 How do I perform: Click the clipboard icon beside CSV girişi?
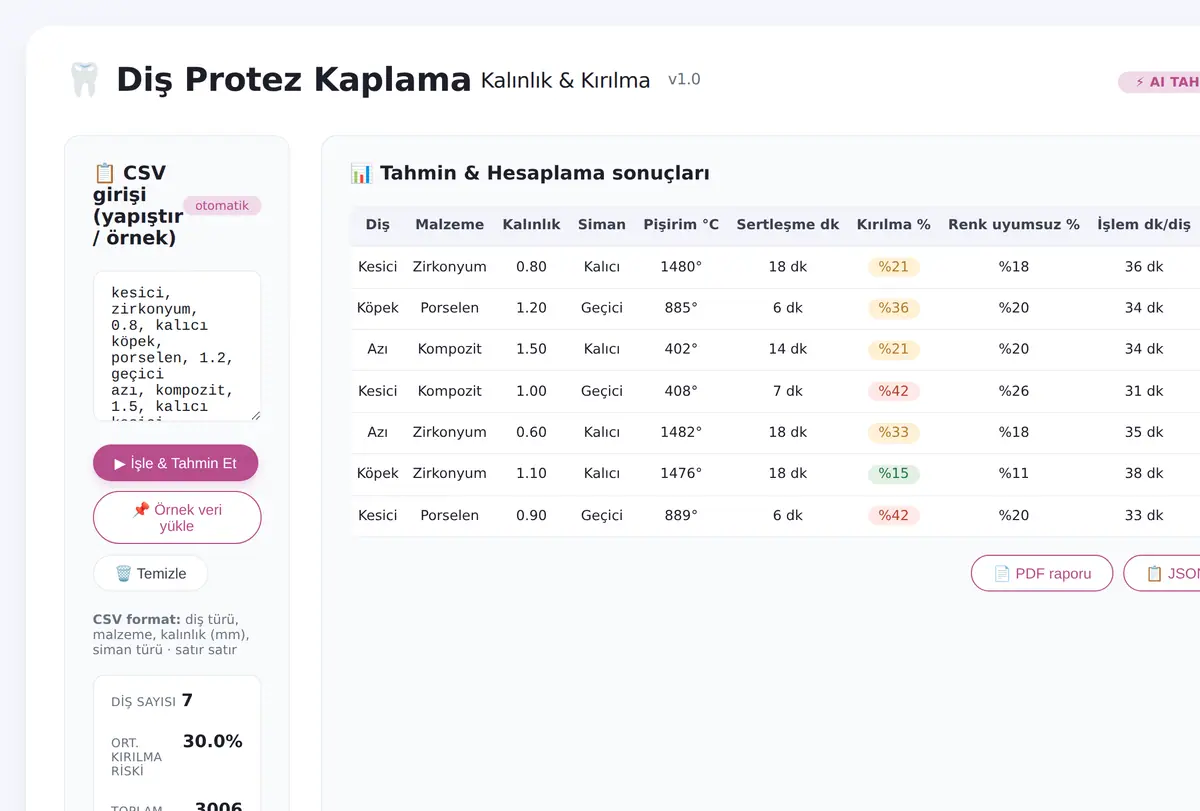105,173
